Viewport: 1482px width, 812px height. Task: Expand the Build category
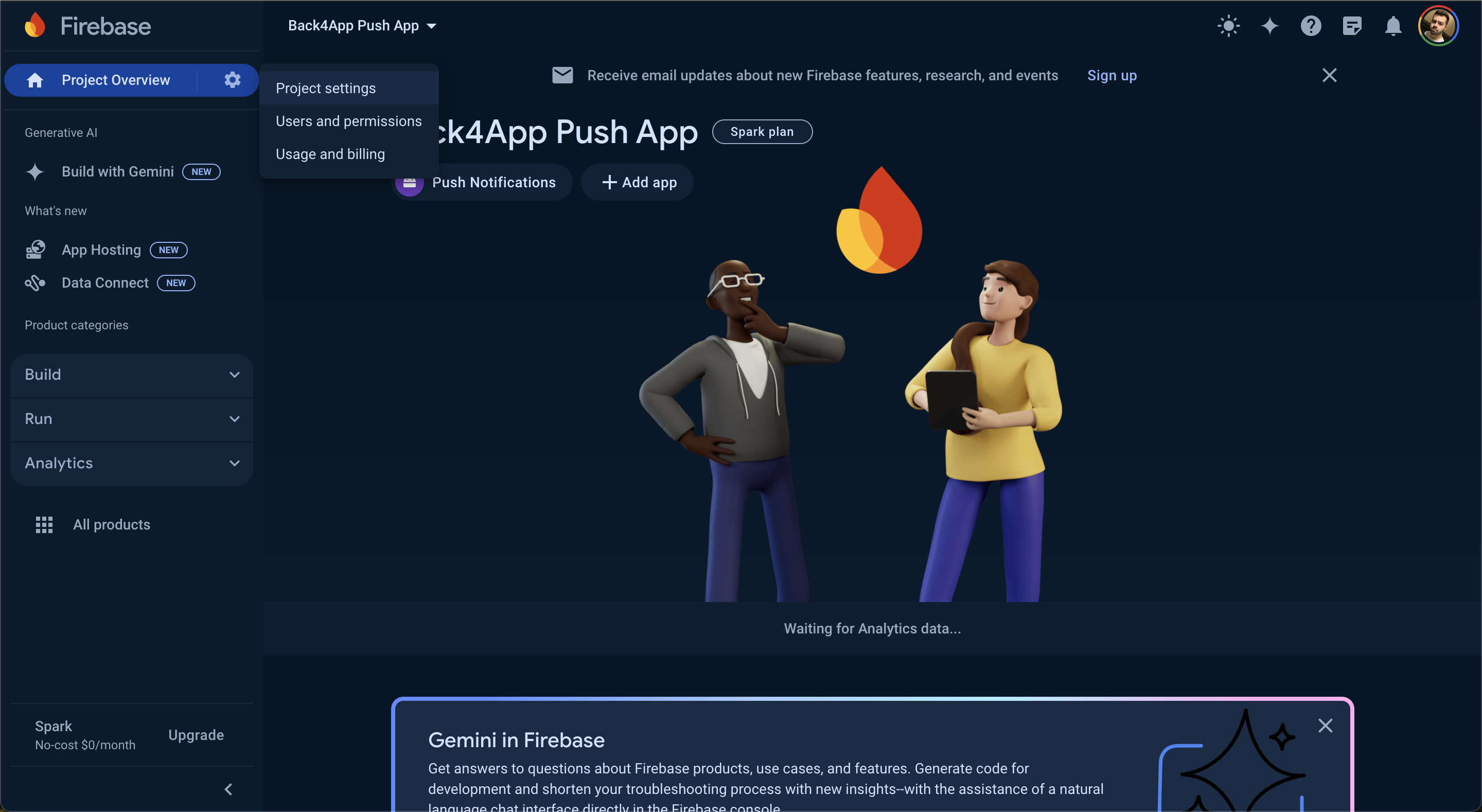coord(132,375)
